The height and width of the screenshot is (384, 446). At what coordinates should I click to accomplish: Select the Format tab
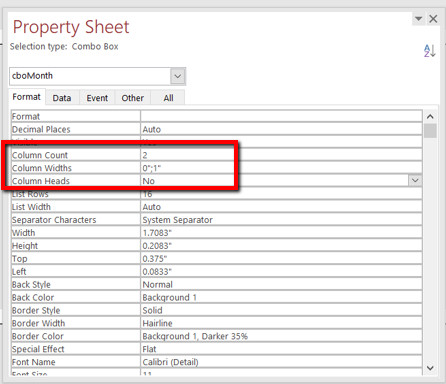tap(26, 97)
